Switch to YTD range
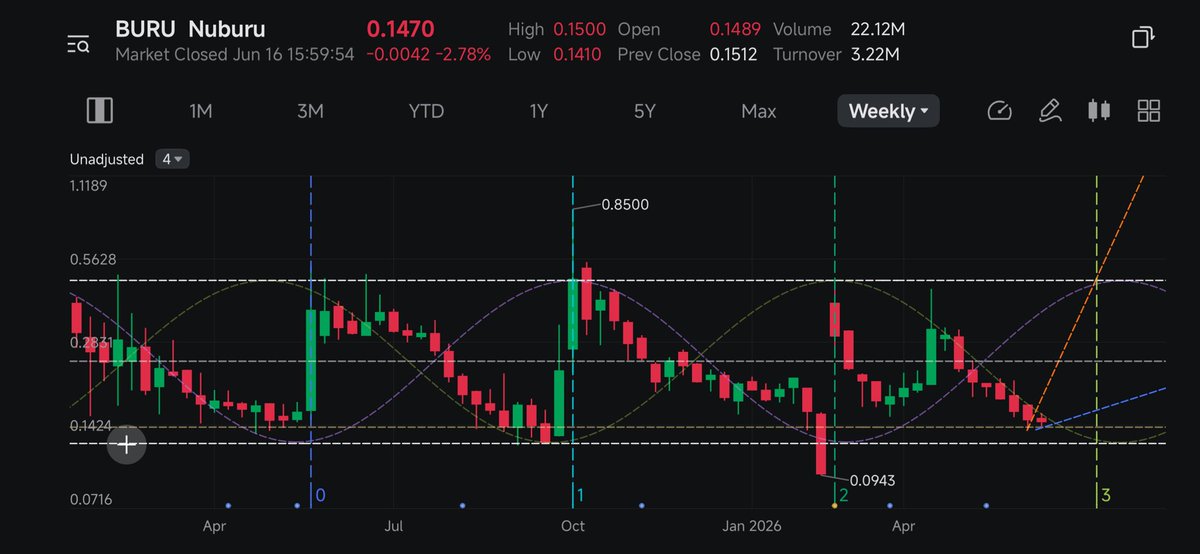The image size is (1200, 554). [426, 111]
